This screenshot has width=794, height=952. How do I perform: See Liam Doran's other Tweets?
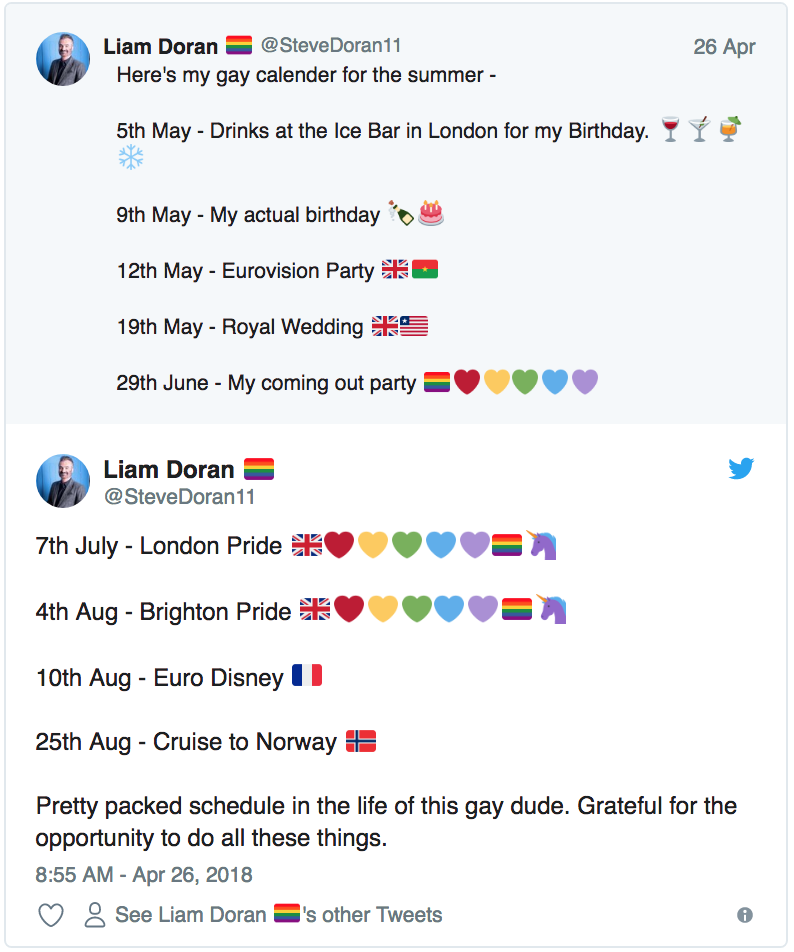(278, 914)
